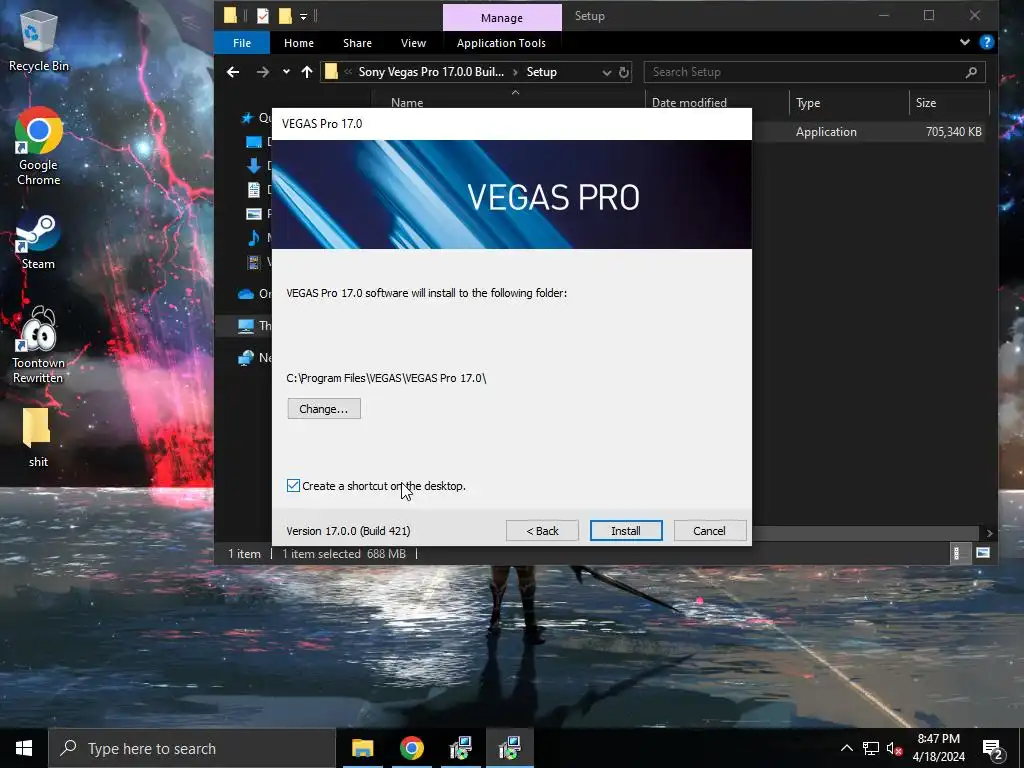Expand the address bar history dropdown
The image size is (1024, 768).
(x=607, y=72)
